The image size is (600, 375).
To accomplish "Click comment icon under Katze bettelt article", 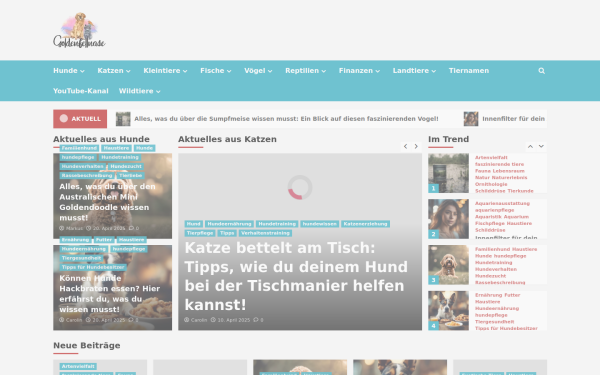I will point(256,320).
